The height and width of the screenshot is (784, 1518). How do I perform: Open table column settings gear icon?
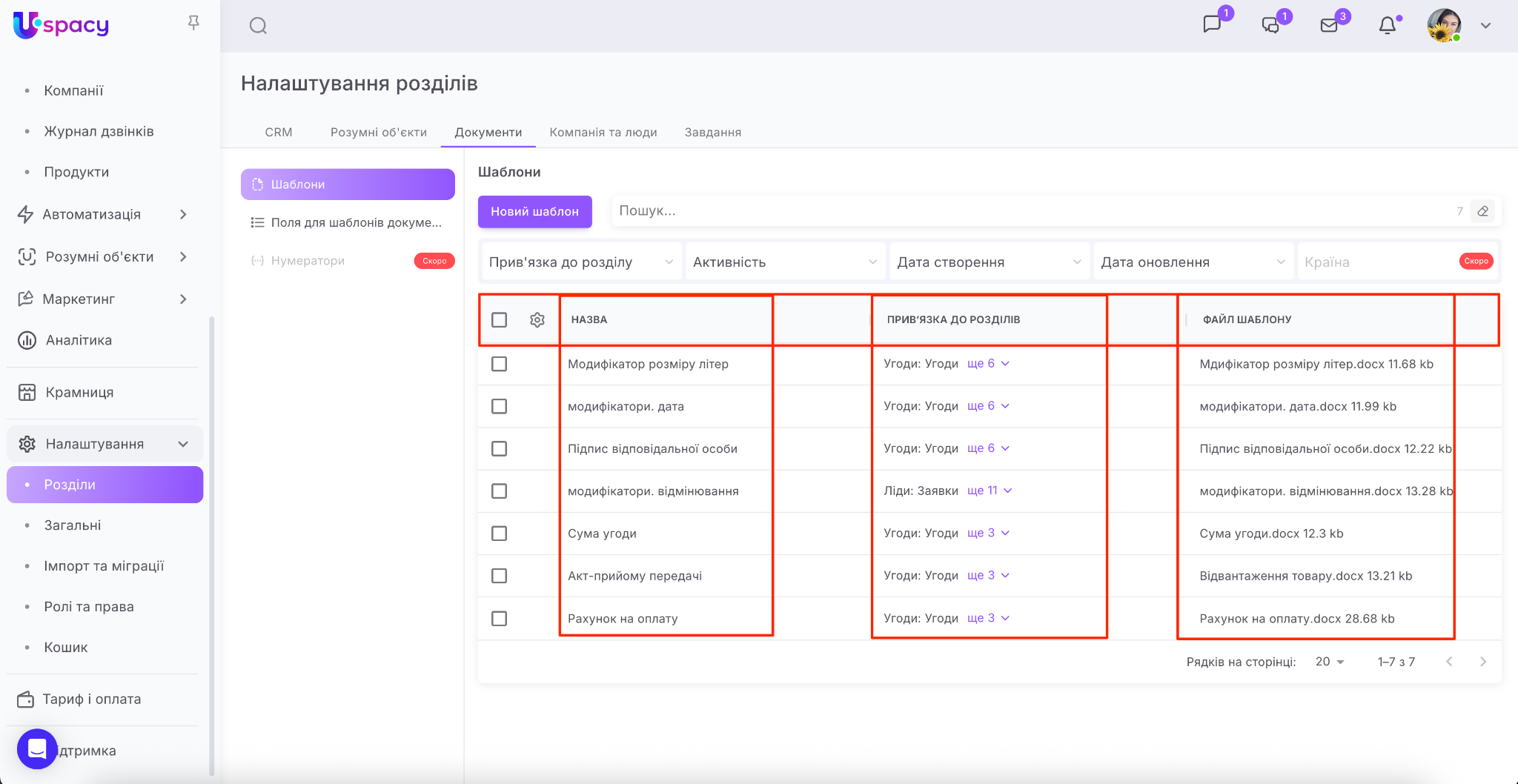(x=537, y=319)
